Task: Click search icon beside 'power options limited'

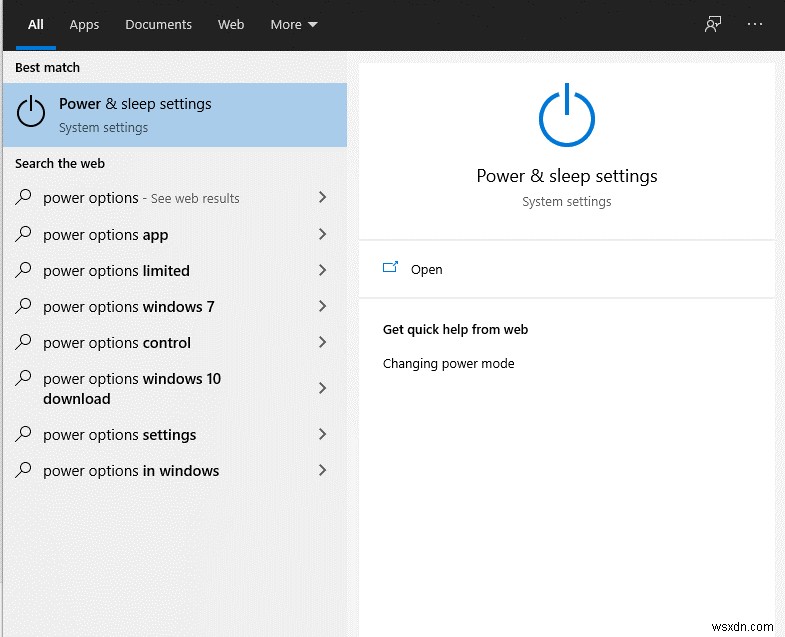Action: pos(23,270)
